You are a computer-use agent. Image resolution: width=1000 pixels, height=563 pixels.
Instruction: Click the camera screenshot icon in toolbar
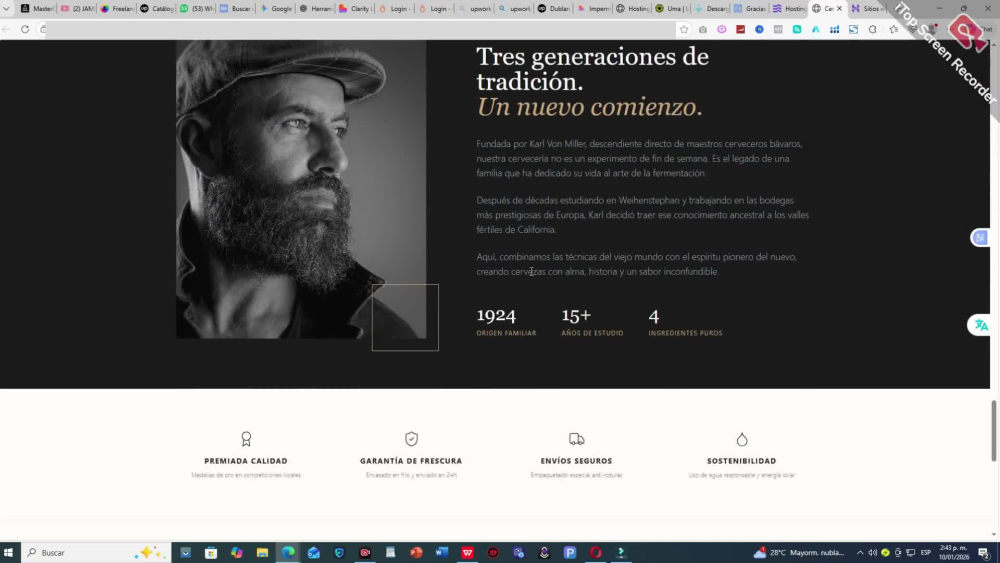pos(703,29)
